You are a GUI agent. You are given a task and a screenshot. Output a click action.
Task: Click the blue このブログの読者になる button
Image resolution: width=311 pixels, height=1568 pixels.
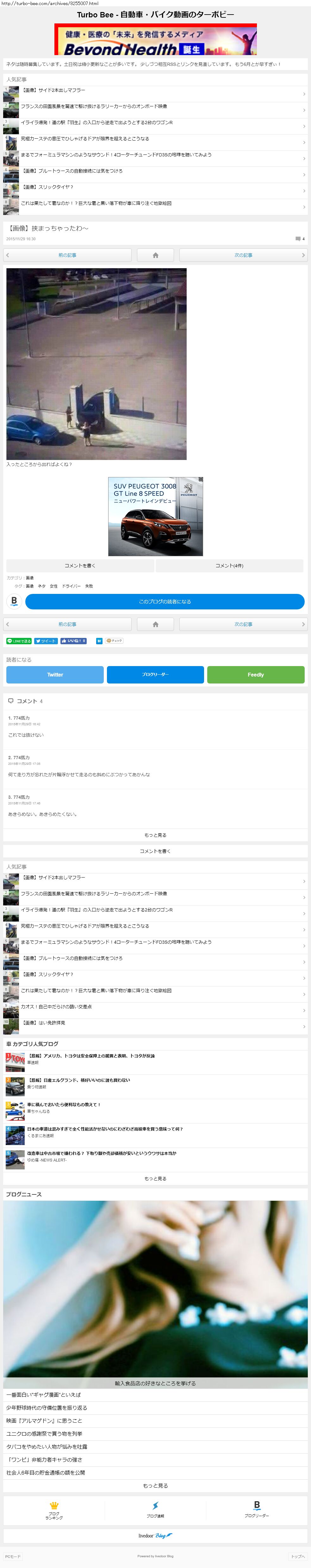[164, 601]
